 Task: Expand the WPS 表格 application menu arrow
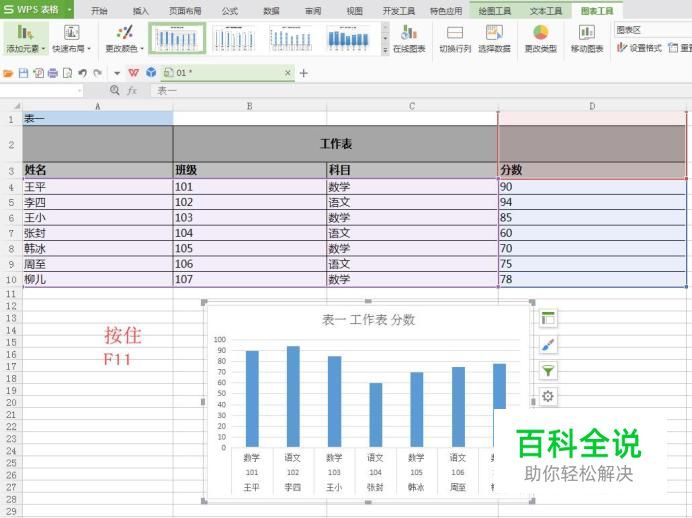pyautogui.click(x=69, y=9)
